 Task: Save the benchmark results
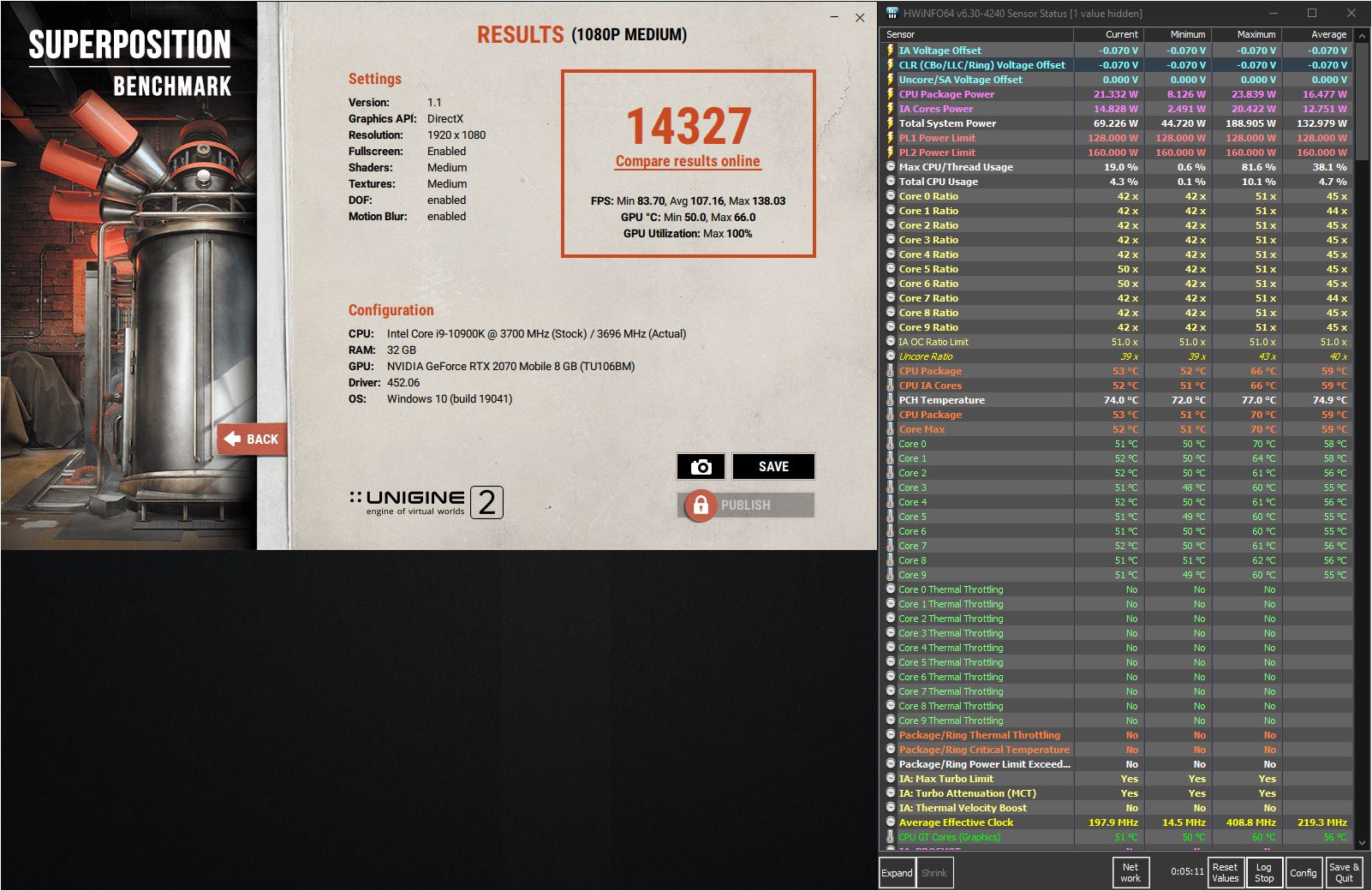(x=773, y=467)
